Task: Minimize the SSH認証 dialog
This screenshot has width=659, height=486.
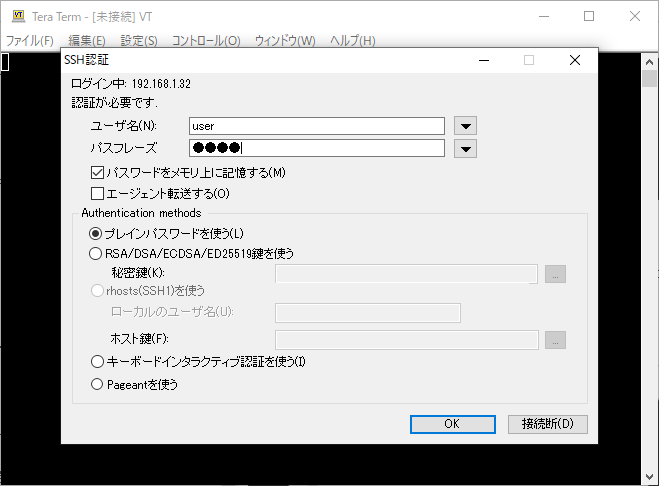Action: [x=484, y=60]
